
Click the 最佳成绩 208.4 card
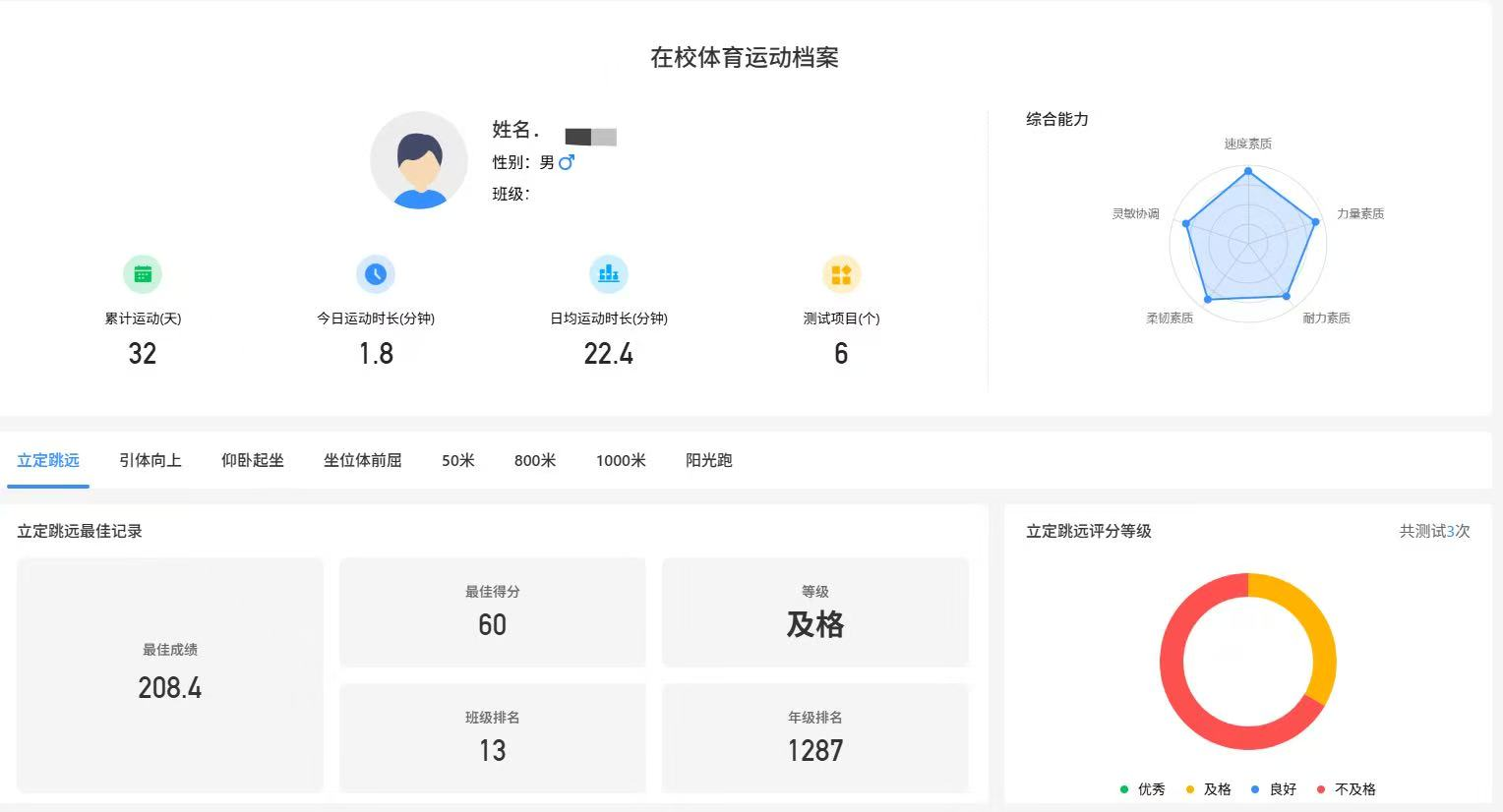pyautogui.click(x=169, y=674)
